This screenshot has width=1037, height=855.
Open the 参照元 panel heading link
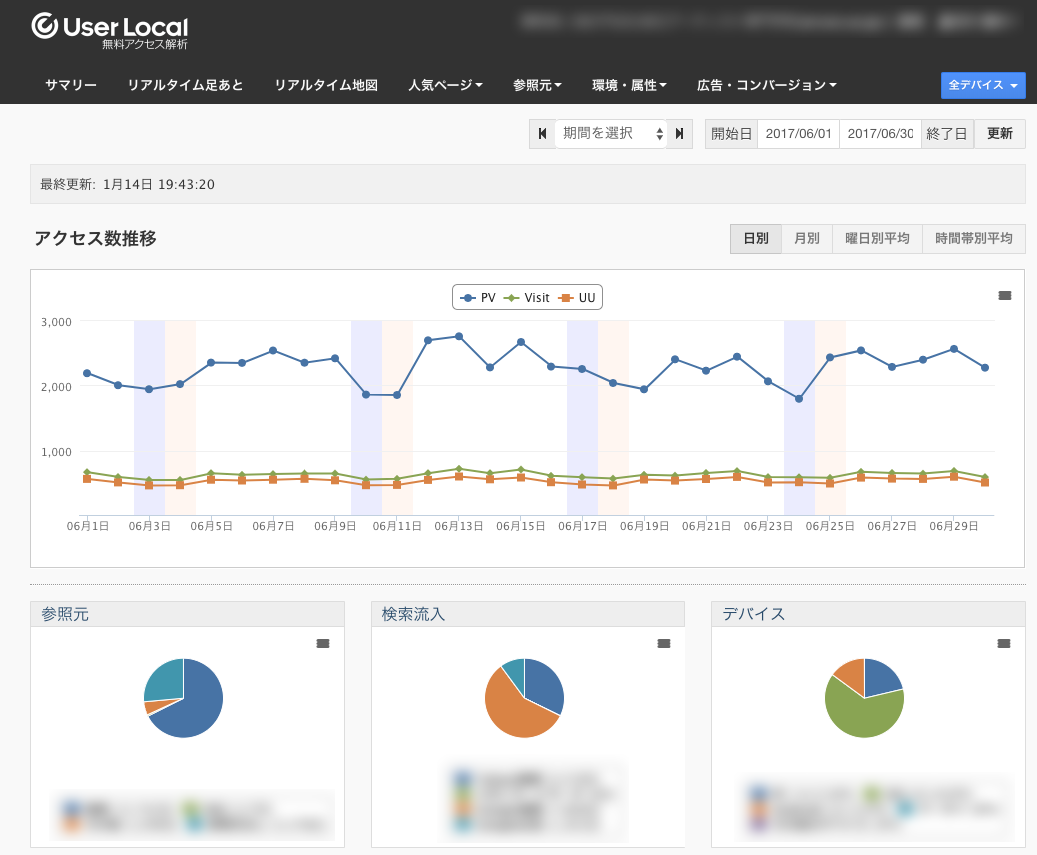coord(60,614)
